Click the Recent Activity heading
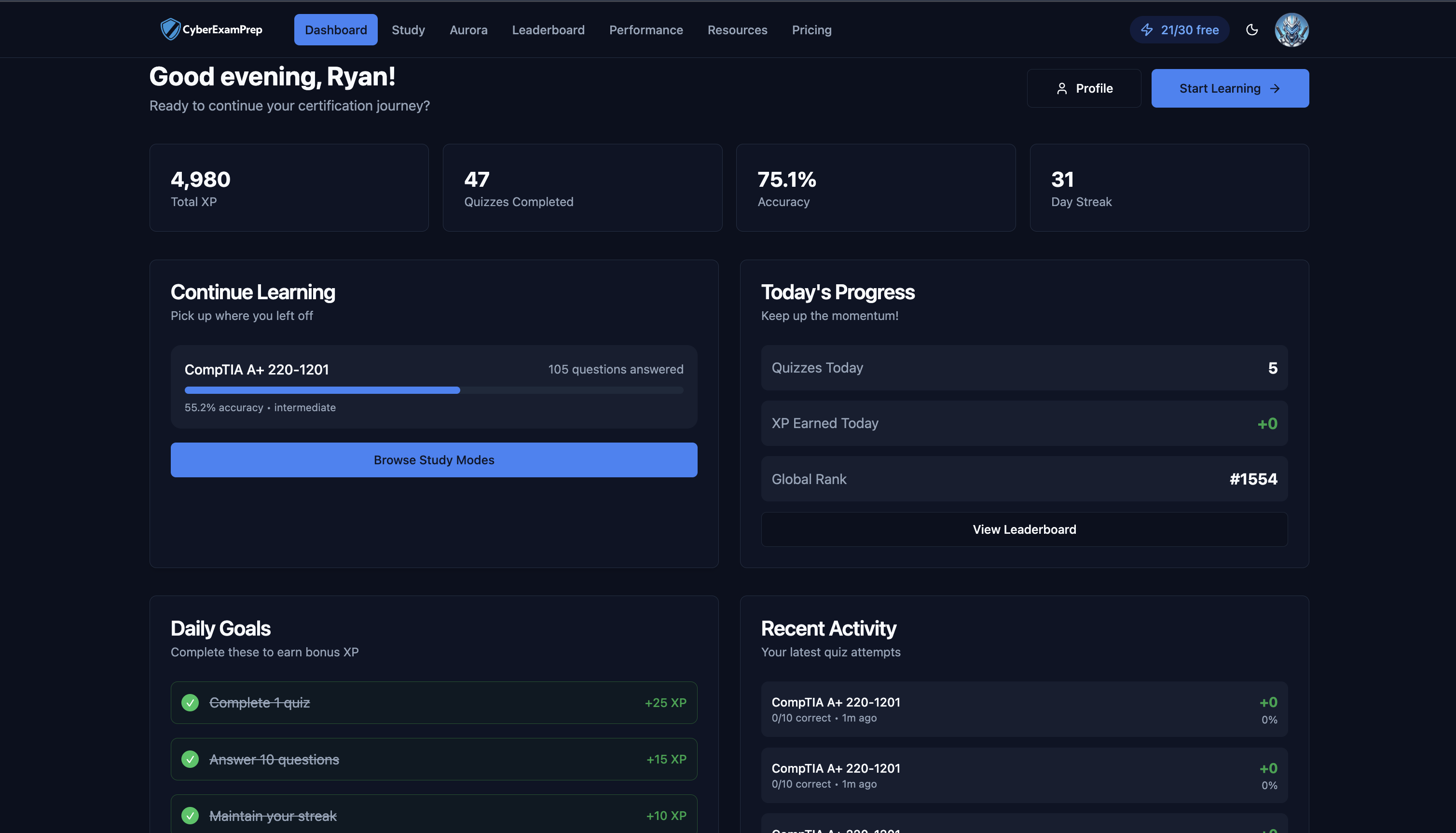1456x833 pixels. 828,629
